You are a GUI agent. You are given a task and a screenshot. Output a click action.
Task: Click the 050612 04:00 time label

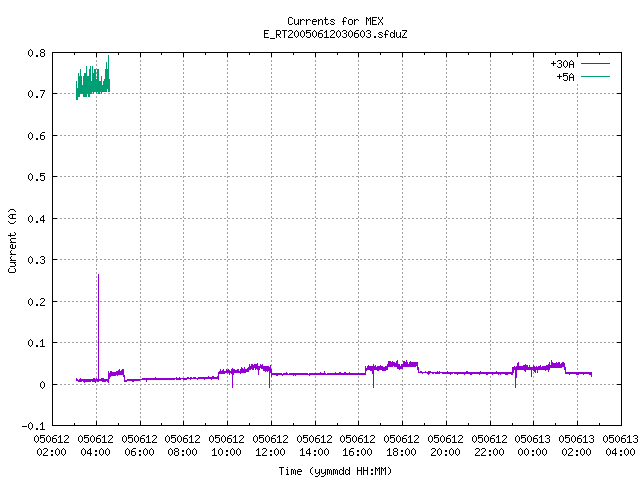tap(96, 446)
